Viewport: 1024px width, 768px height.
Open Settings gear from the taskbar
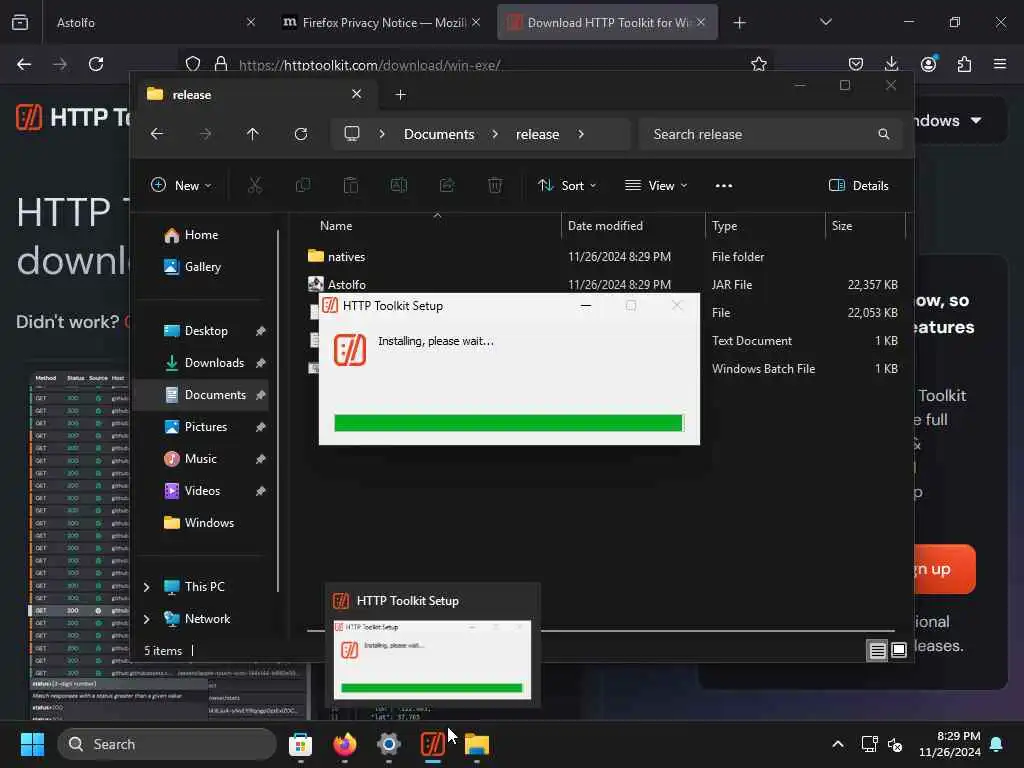tap(389, 744)
